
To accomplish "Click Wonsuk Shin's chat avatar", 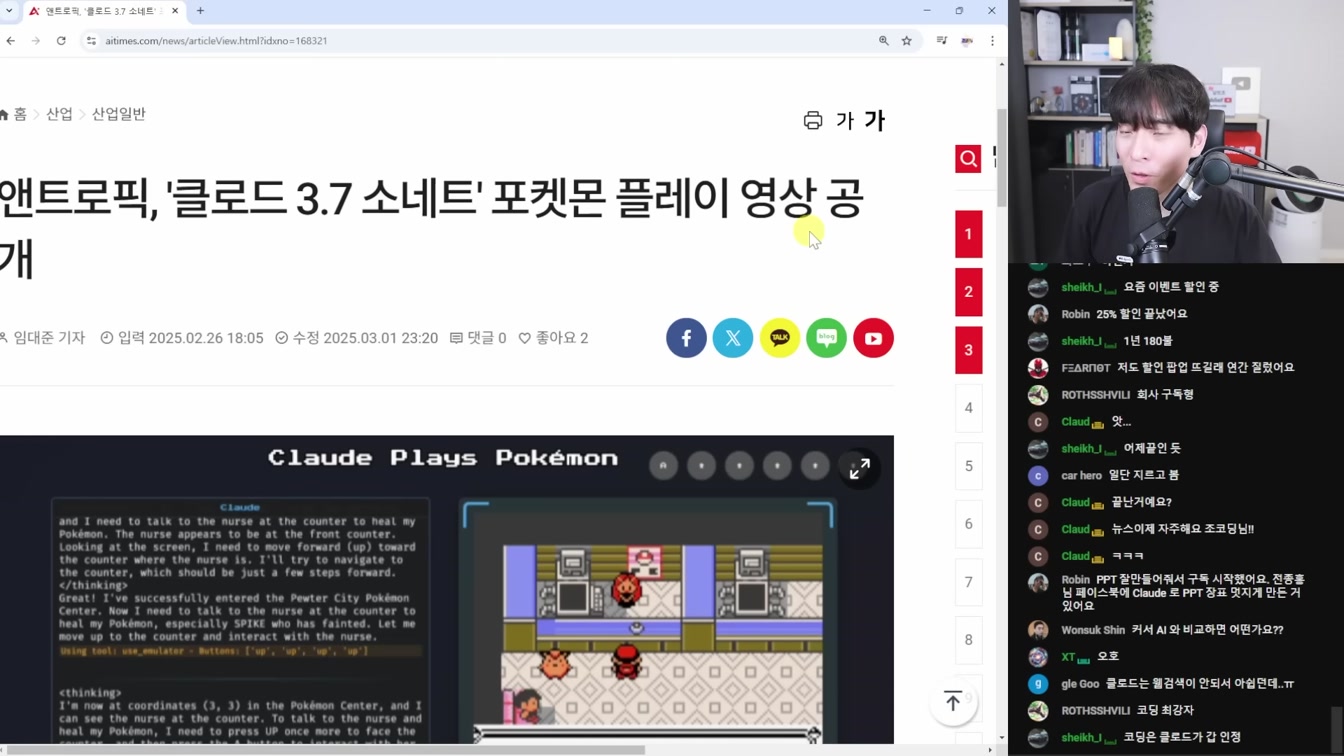I will 1038,630.
